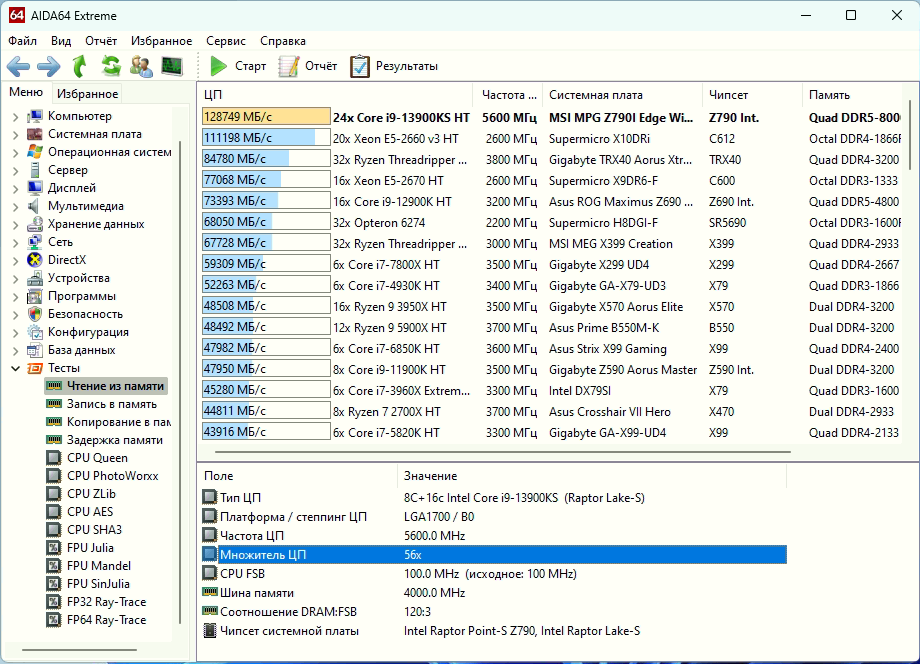Open the monitor graph toolbar icon
The image size is (920, 664).
coord(172,66)
